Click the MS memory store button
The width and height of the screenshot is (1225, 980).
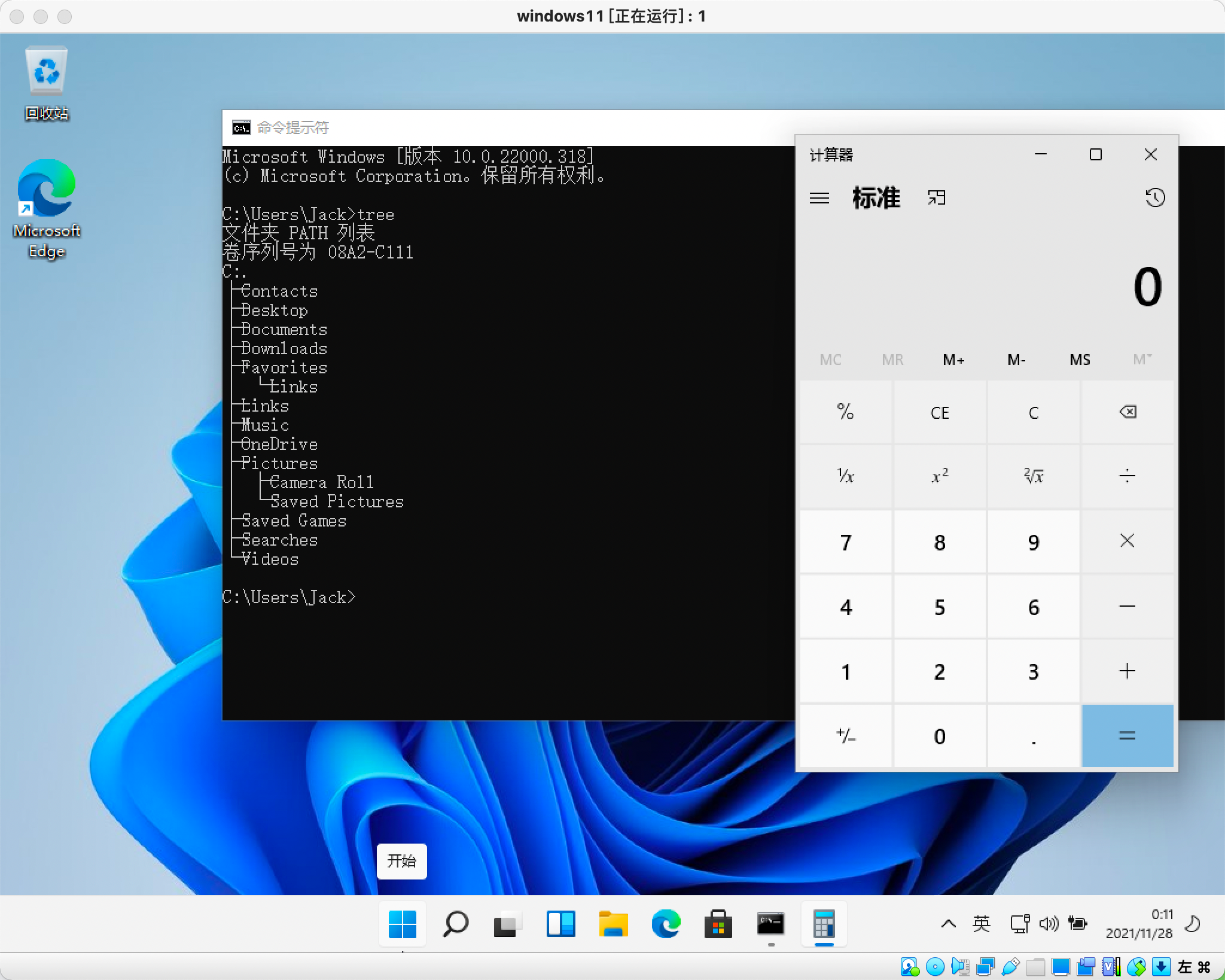pos(1080,360)
